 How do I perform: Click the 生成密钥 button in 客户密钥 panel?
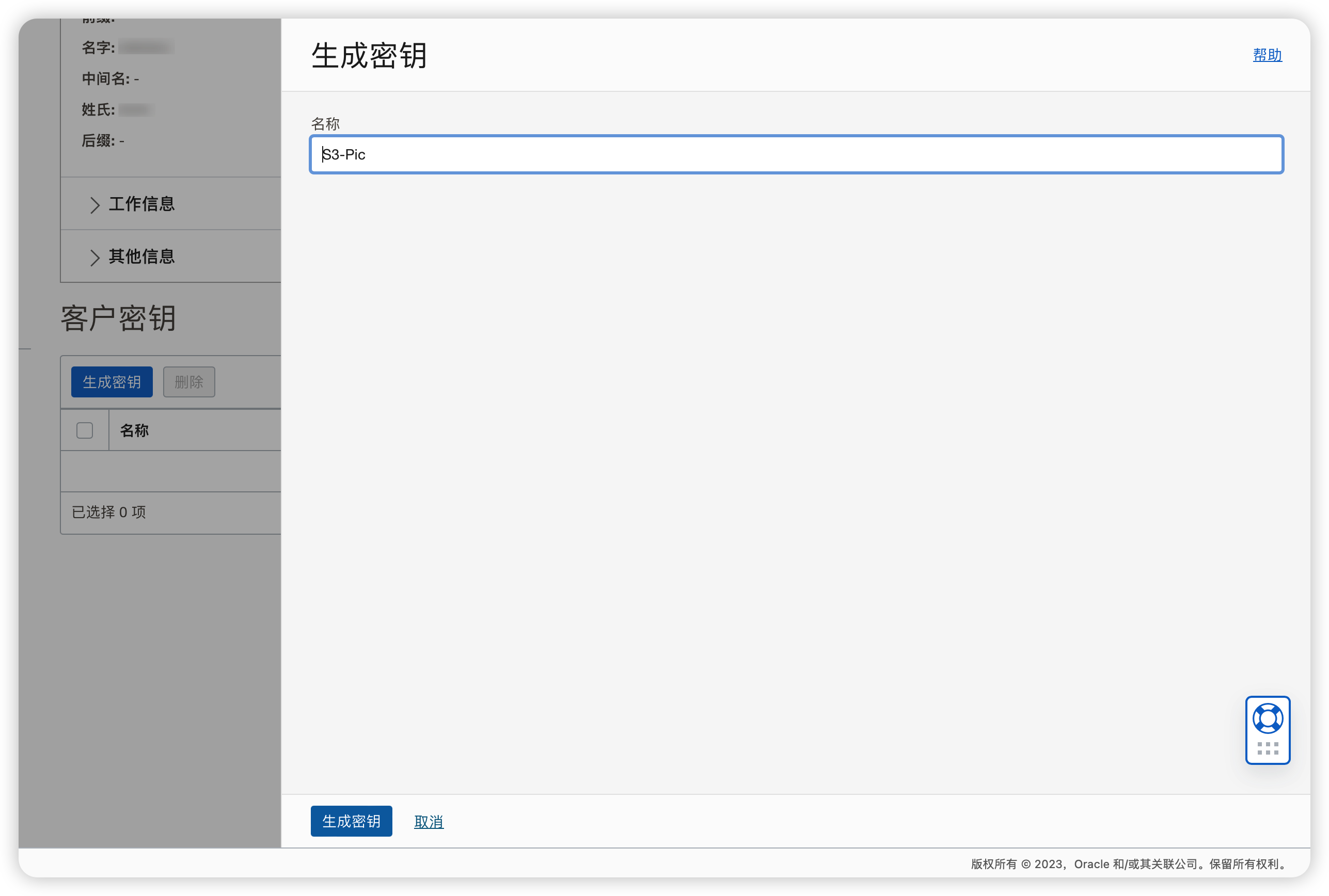tap(112, 382)
